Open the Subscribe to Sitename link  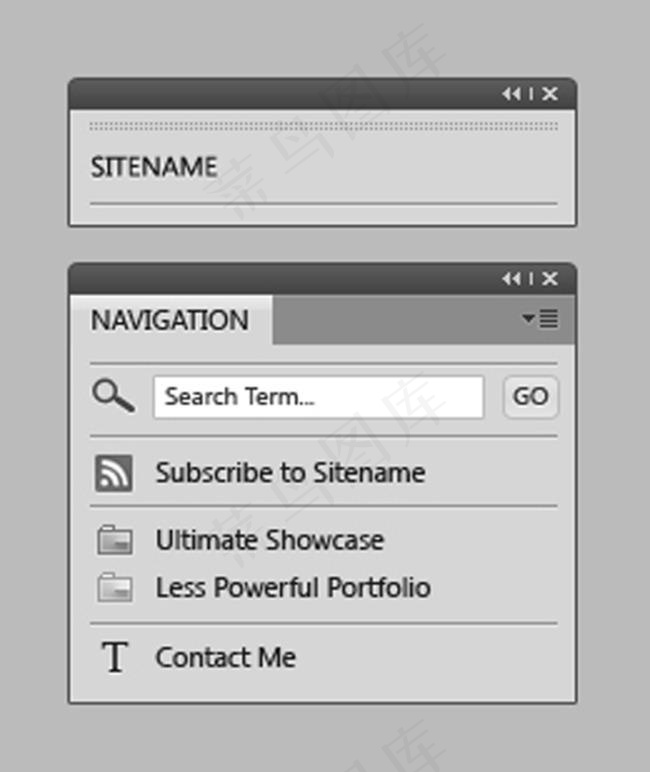click(x=290, y=473)
